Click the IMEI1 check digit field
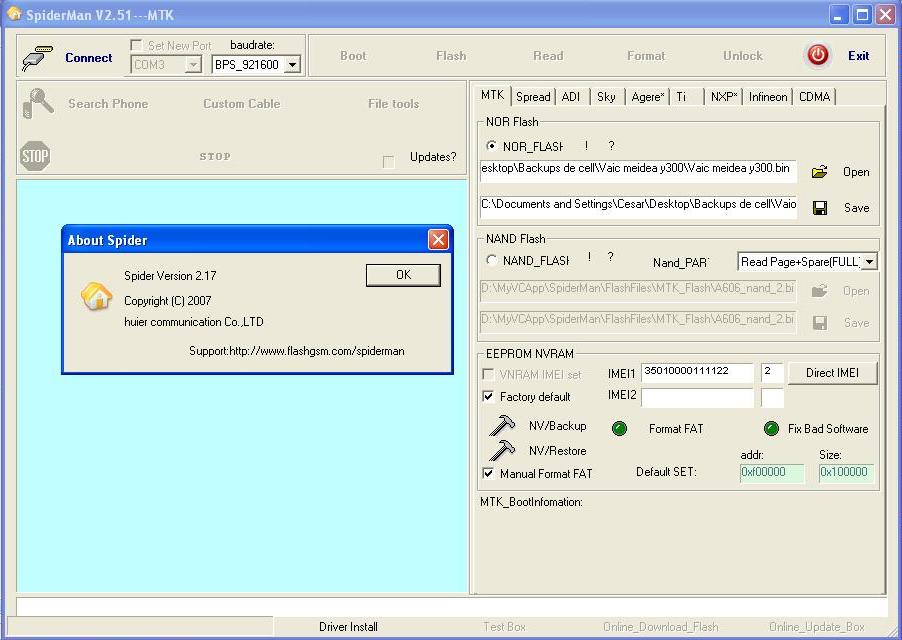This screenshot has width=902, height=640. pyautogui.click(x=772, y=373)
